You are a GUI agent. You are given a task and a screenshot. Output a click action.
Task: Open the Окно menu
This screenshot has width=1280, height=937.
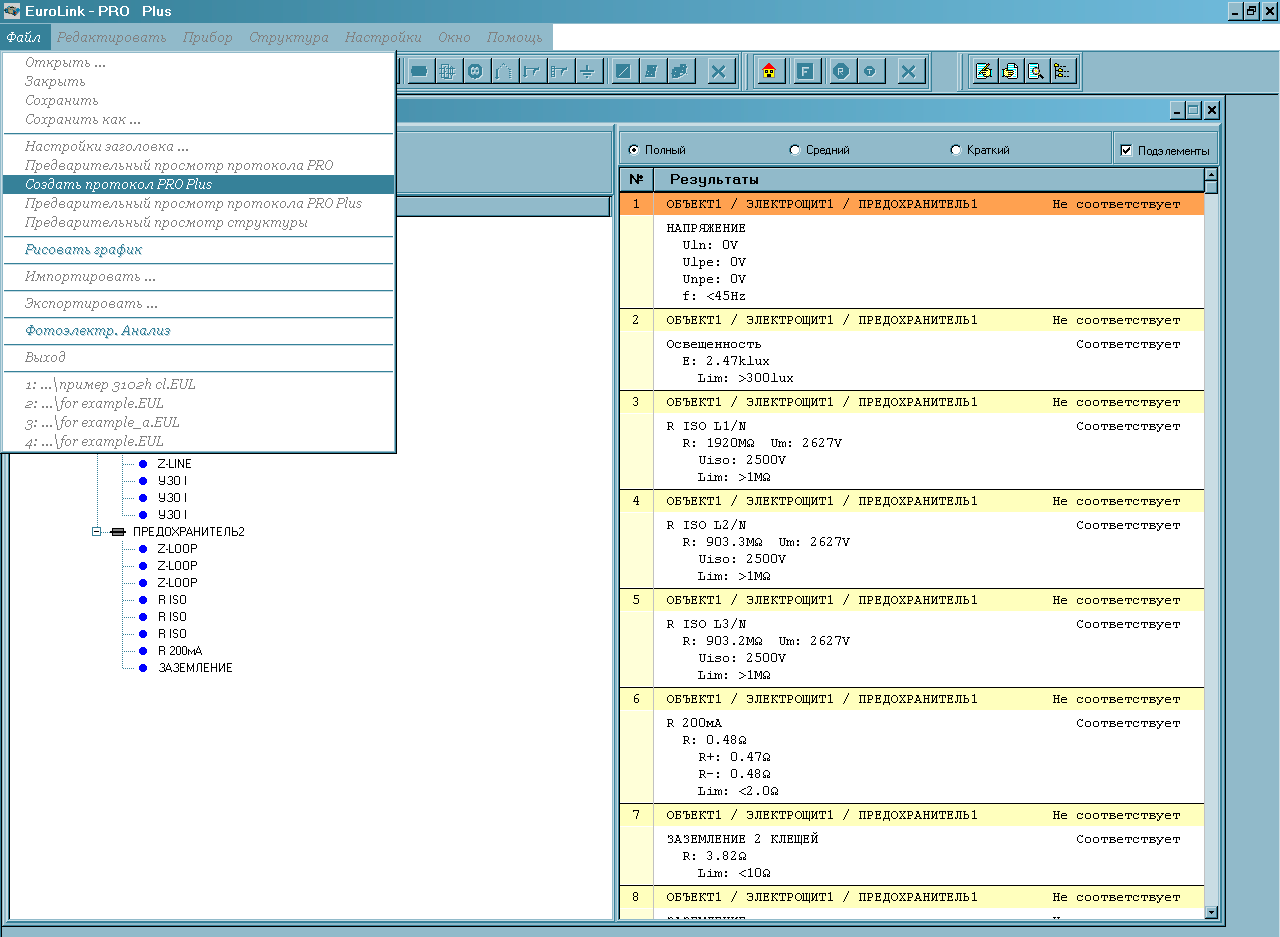point(454,37)
